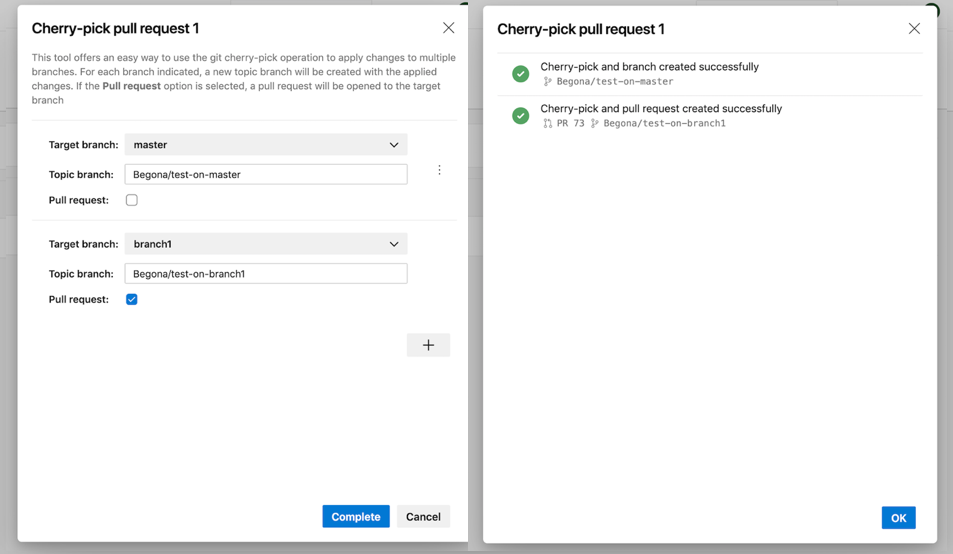Click the pull request icon beside PR 73
The image size is (953, 554).
point(548,123)
